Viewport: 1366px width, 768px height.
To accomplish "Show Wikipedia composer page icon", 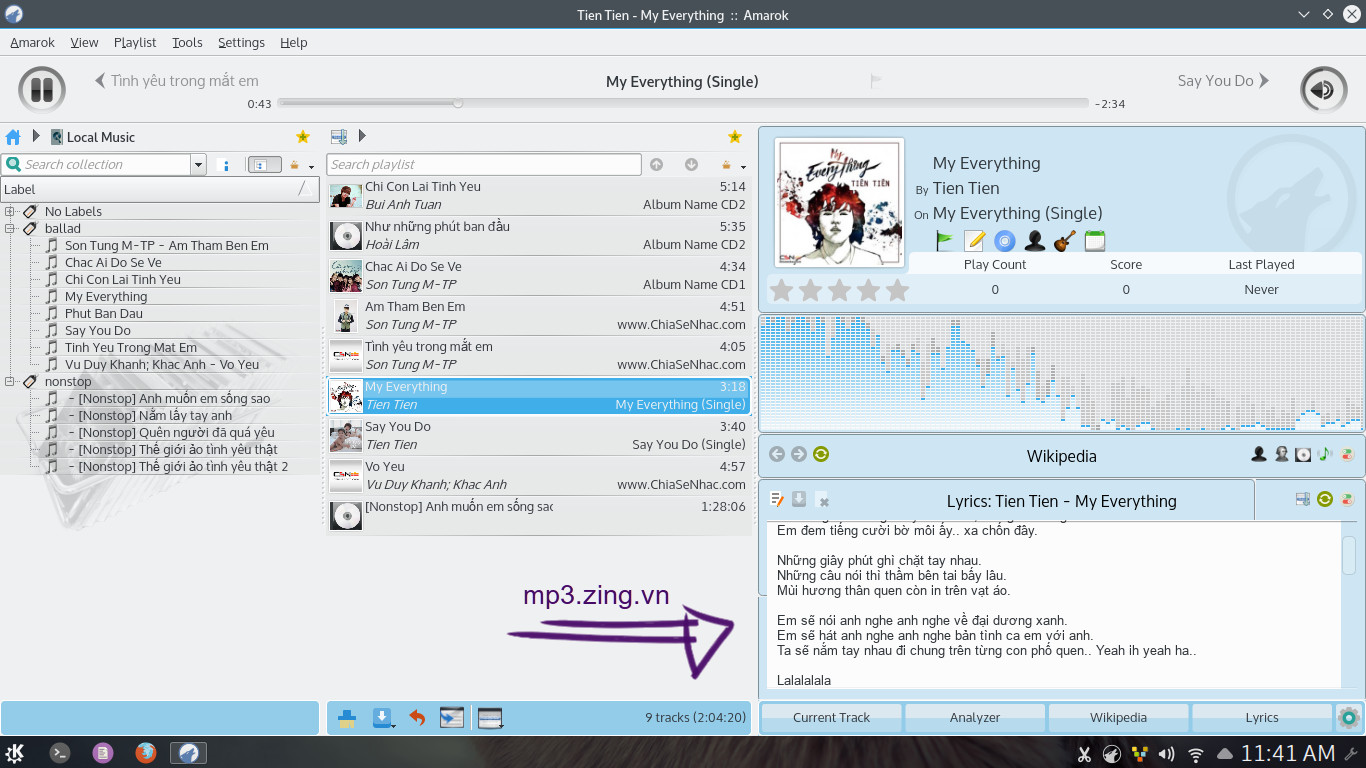I will [x=1281, y=454].
